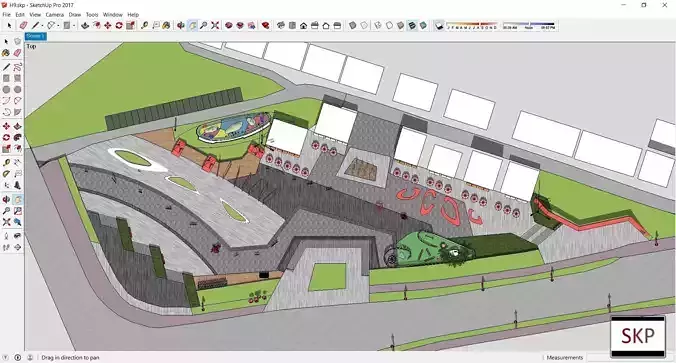The width and height of the screenshot is (676, 363).
Task: Switch to Top view icon
Action: coord(292,25)
